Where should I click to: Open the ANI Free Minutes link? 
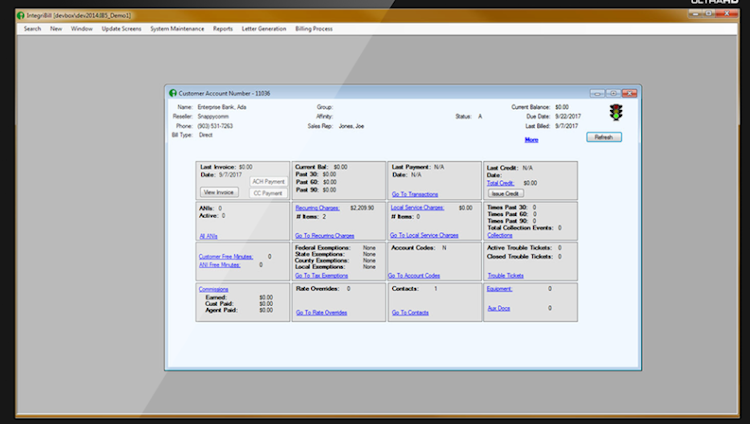tap(220, 265)
